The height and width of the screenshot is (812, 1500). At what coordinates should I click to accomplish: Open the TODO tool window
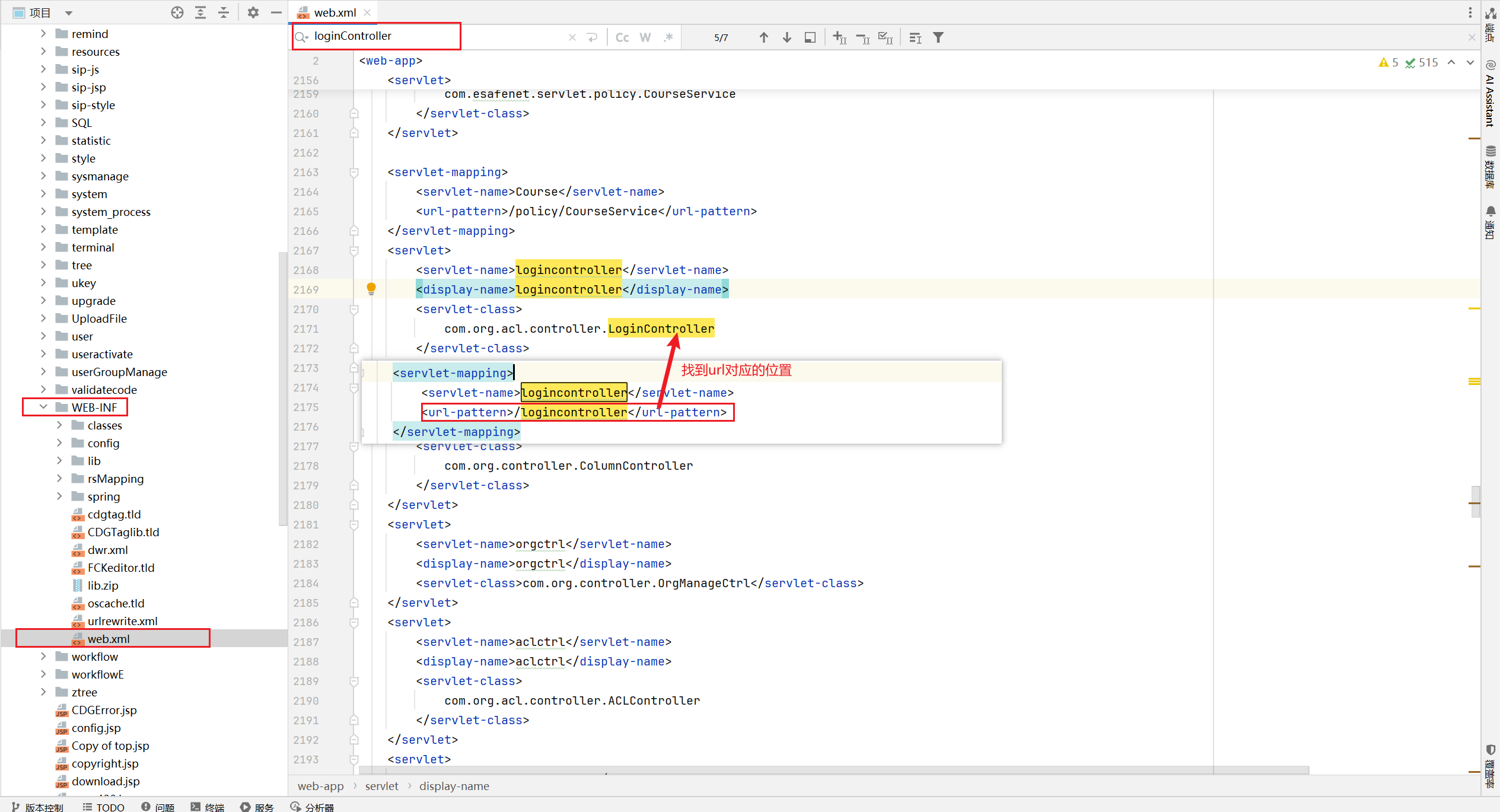[104, 807]
